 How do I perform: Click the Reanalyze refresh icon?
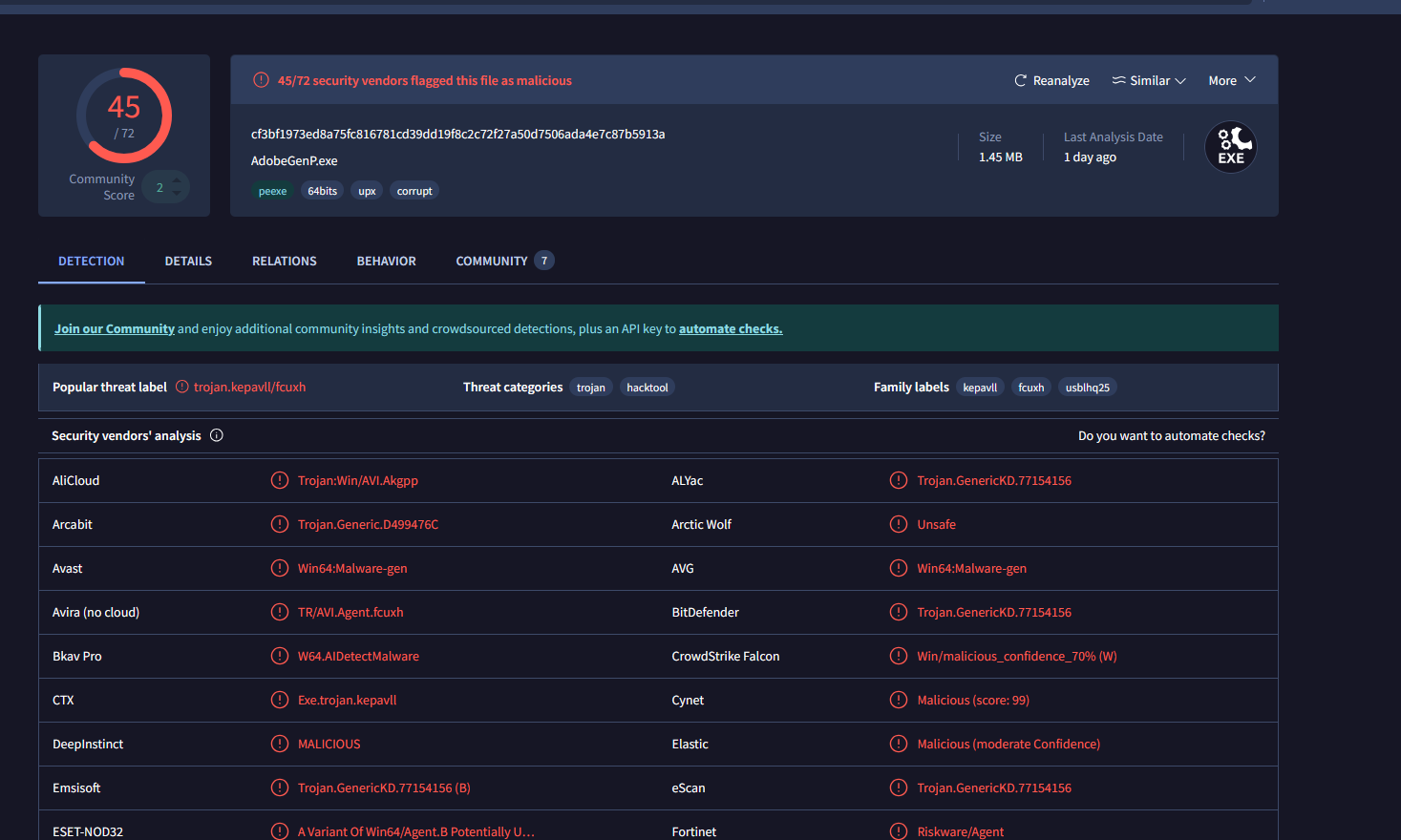[1020, 81]
